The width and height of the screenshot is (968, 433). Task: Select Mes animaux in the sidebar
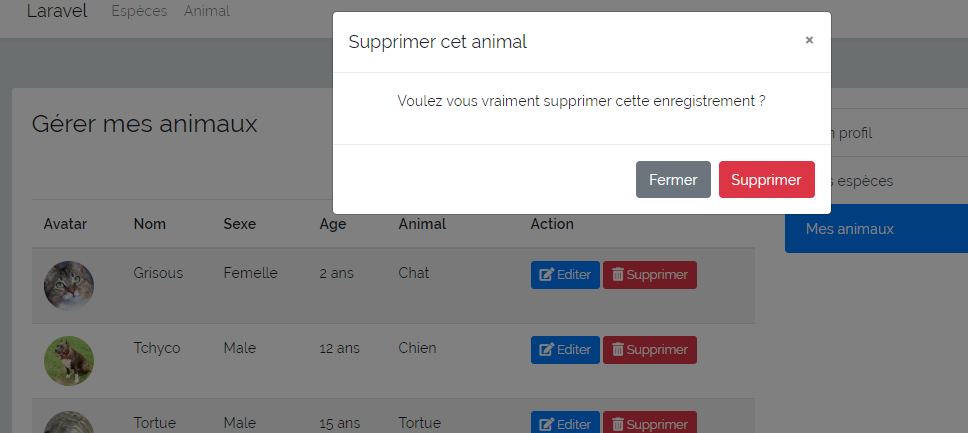(x=875, y=229)
